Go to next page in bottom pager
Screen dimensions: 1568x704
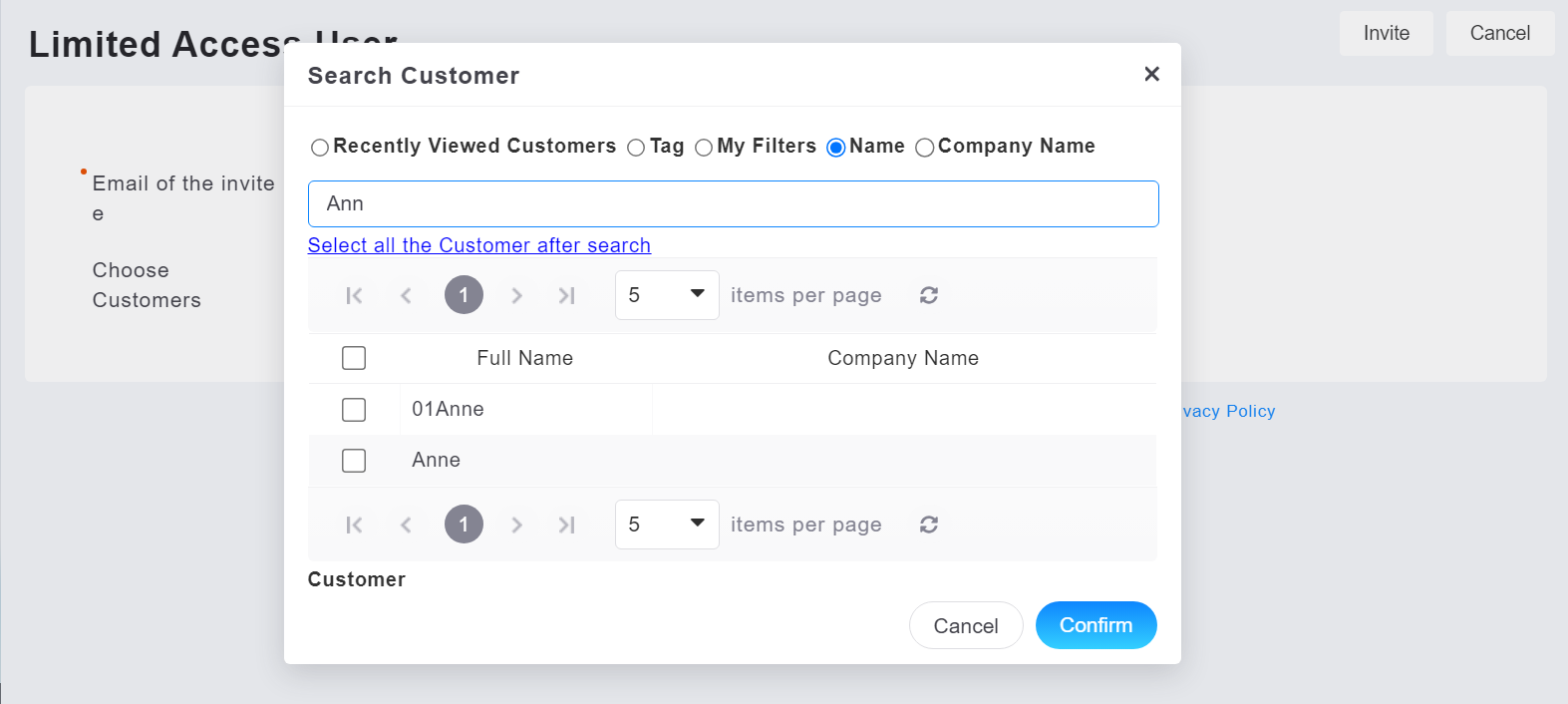[x=516, y=525]
